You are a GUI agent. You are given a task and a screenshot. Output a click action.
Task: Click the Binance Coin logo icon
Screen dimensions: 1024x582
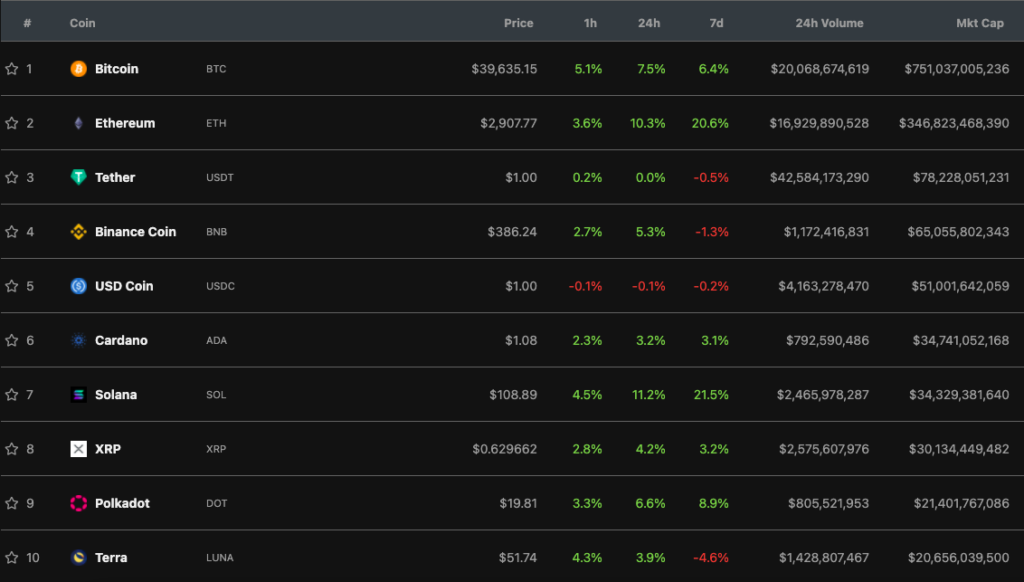pos(78,232)
